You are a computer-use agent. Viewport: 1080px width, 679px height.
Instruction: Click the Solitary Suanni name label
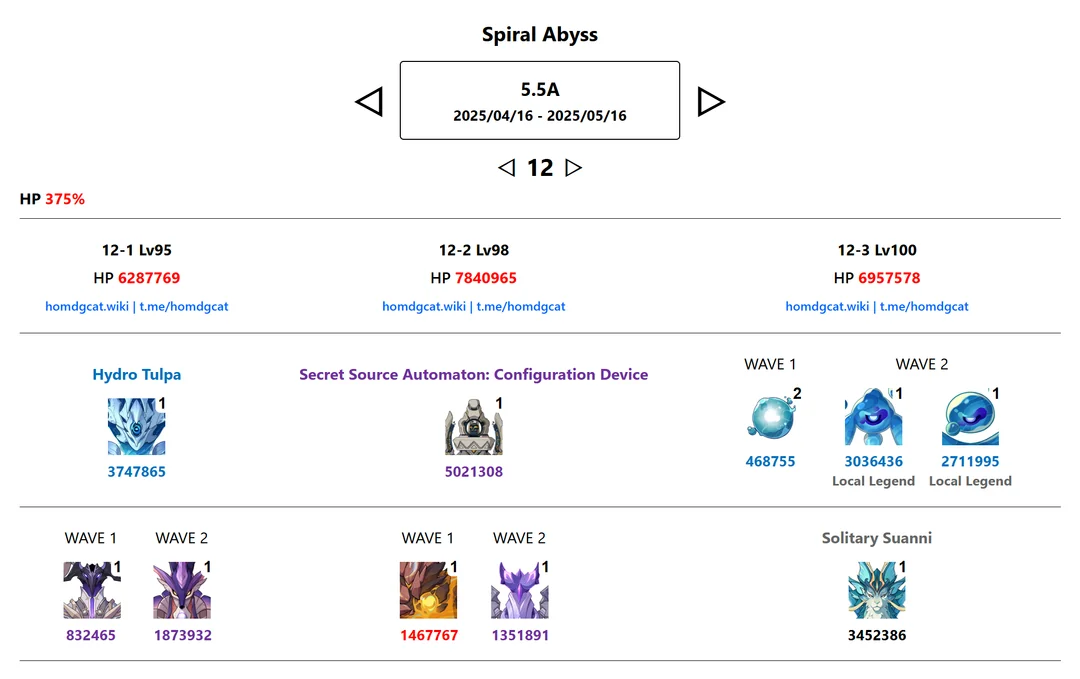click(x=877, y=538)
